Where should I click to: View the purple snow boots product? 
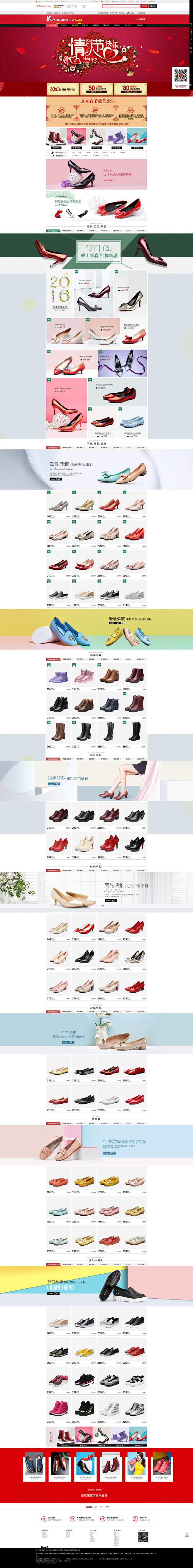click(x=58, y=677)
